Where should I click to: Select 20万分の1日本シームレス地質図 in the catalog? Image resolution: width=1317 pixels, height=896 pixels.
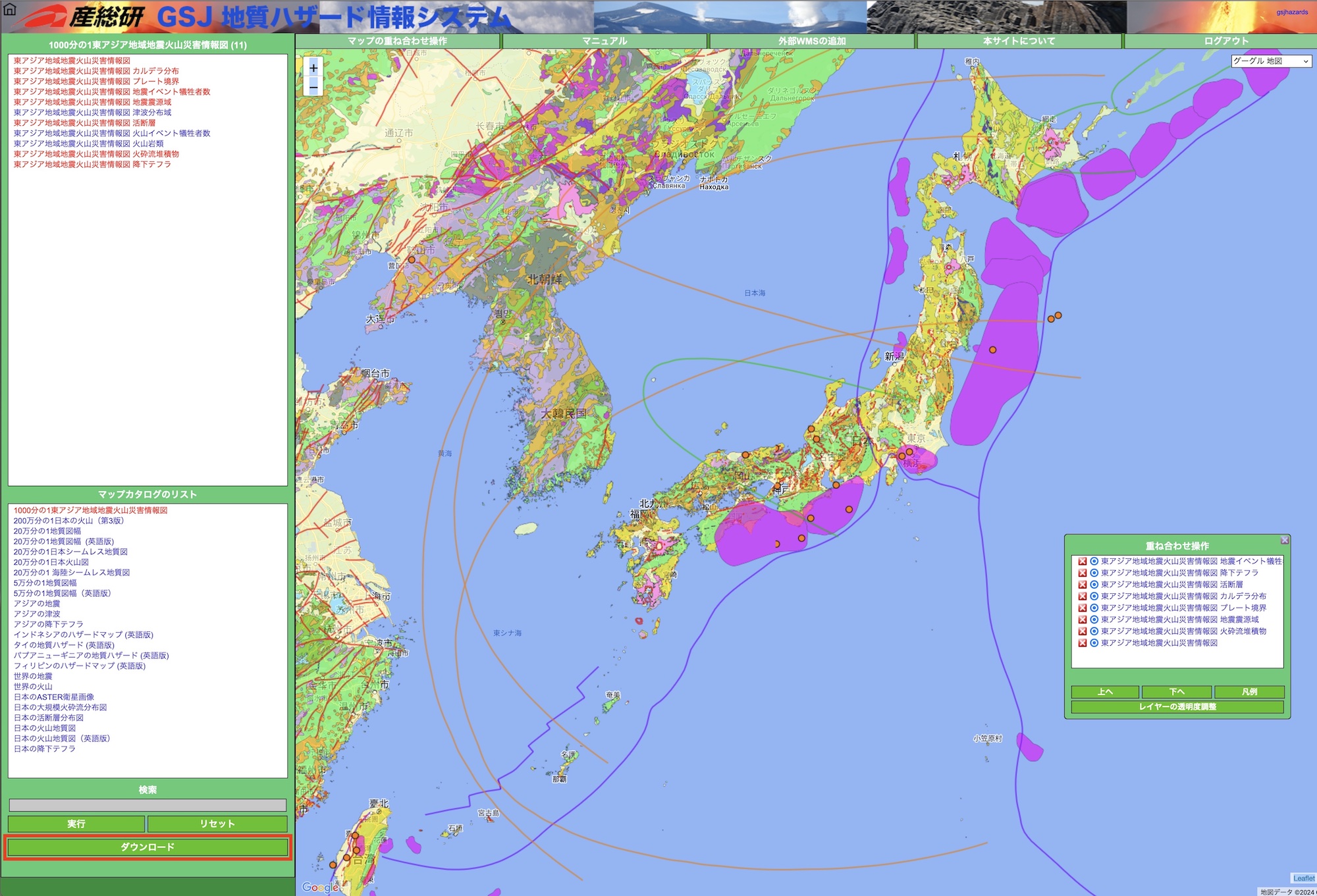pyautogui.click(x=70, y=552)
